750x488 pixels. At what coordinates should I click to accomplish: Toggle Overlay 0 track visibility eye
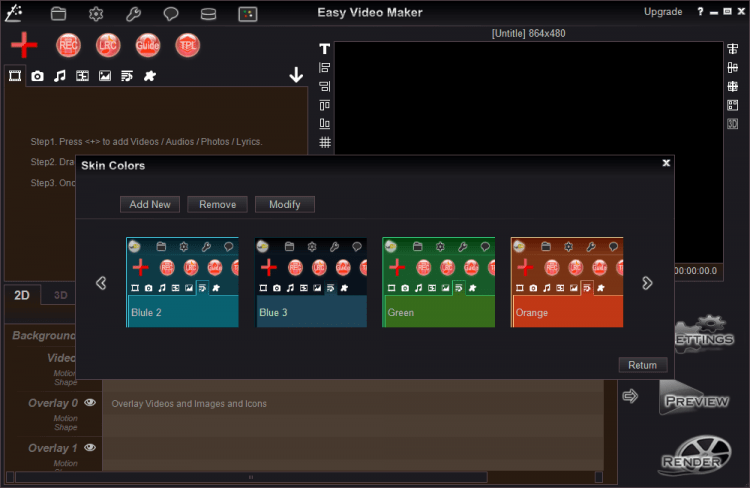click(x=90, y=402)
